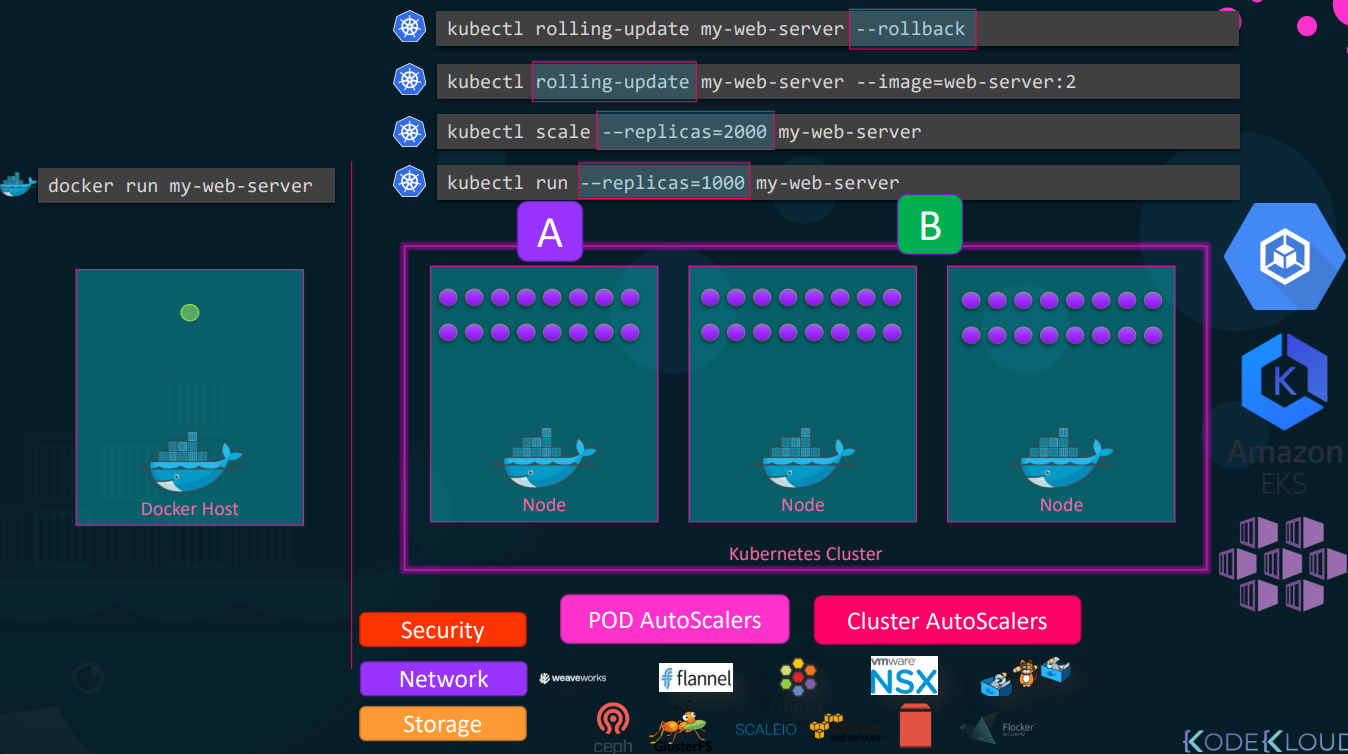1348x754 pixels.
Task: Click the flannel logo
Action: pos(696,678)
